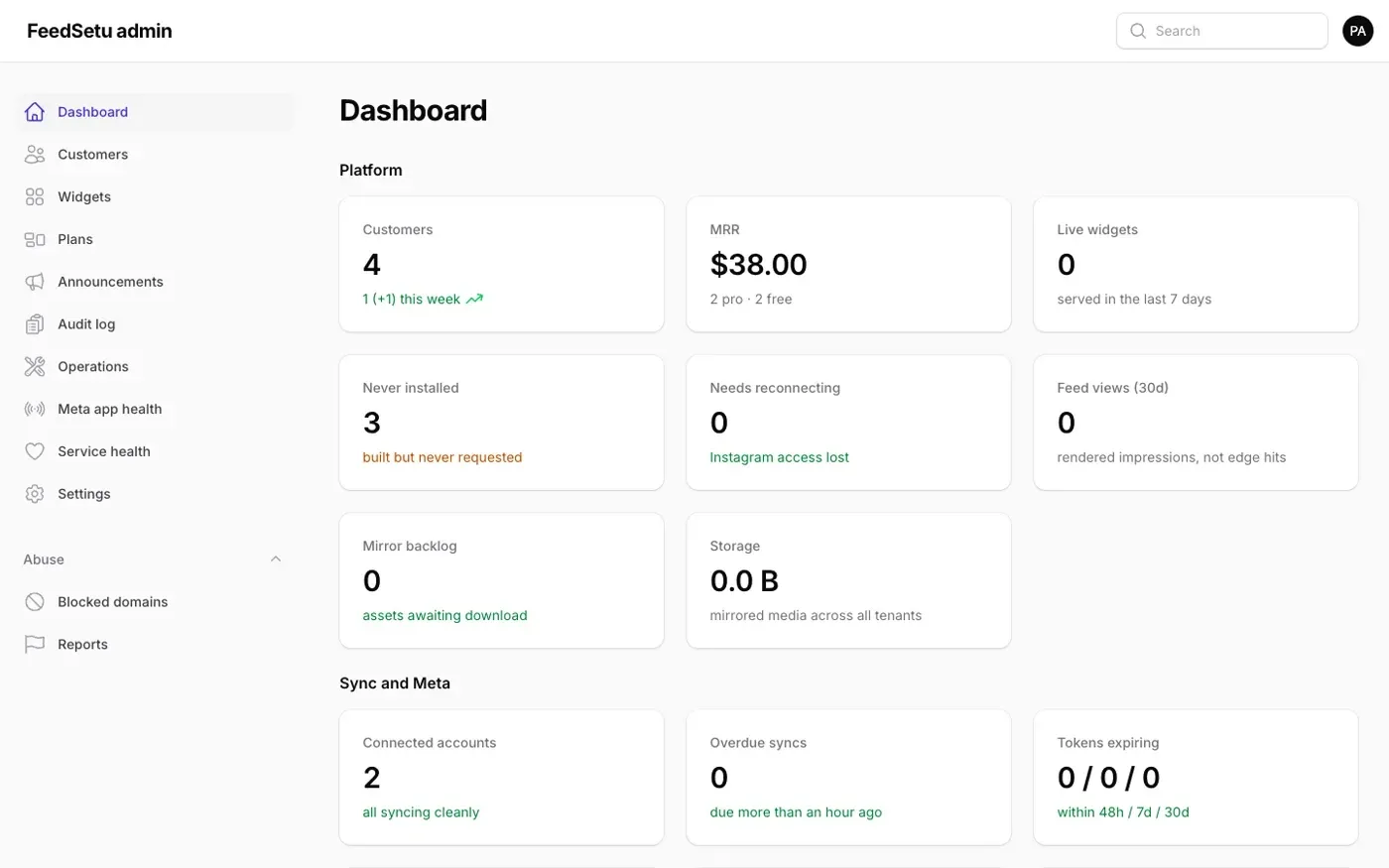Click 'Instagram access lost' text
1389x868 pixels.
pyautogui.click(x=780, y=457)
